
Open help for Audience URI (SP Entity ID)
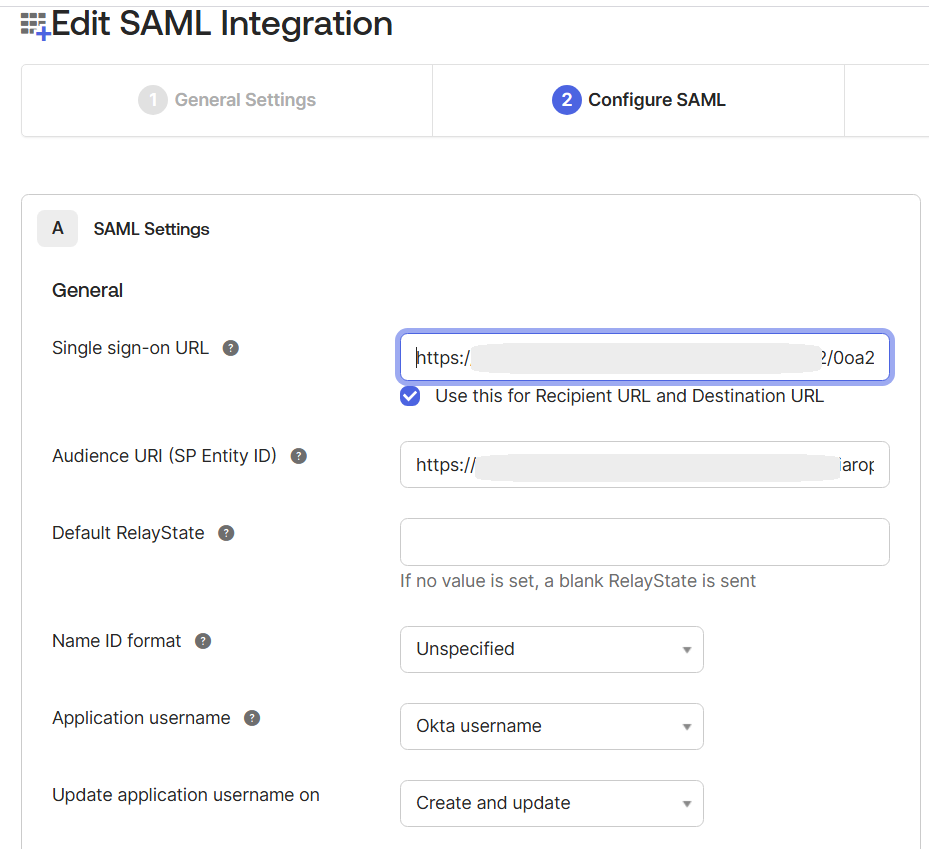pos(299,456)
